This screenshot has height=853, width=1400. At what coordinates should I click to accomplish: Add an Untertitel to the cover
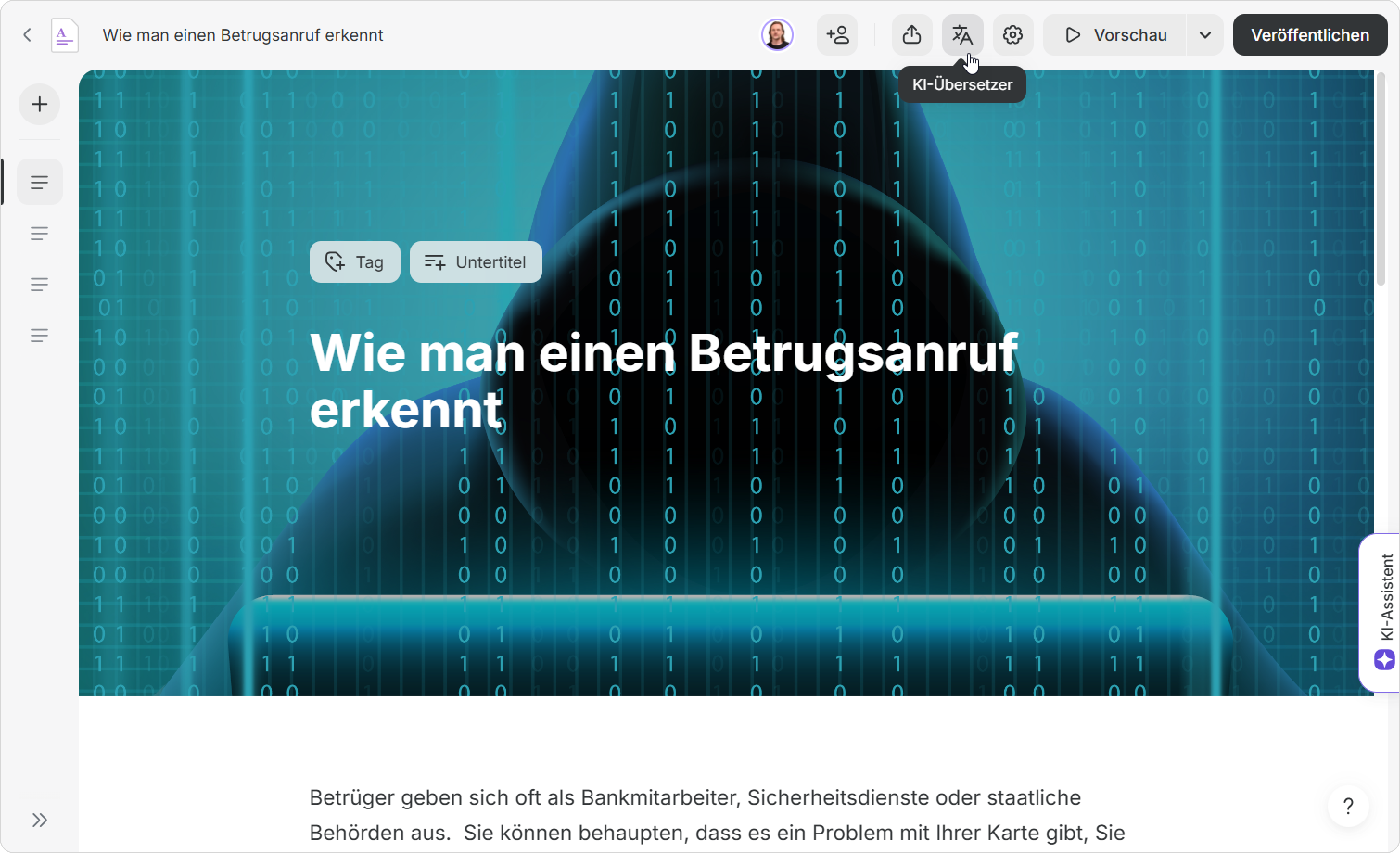click(476, 262)
